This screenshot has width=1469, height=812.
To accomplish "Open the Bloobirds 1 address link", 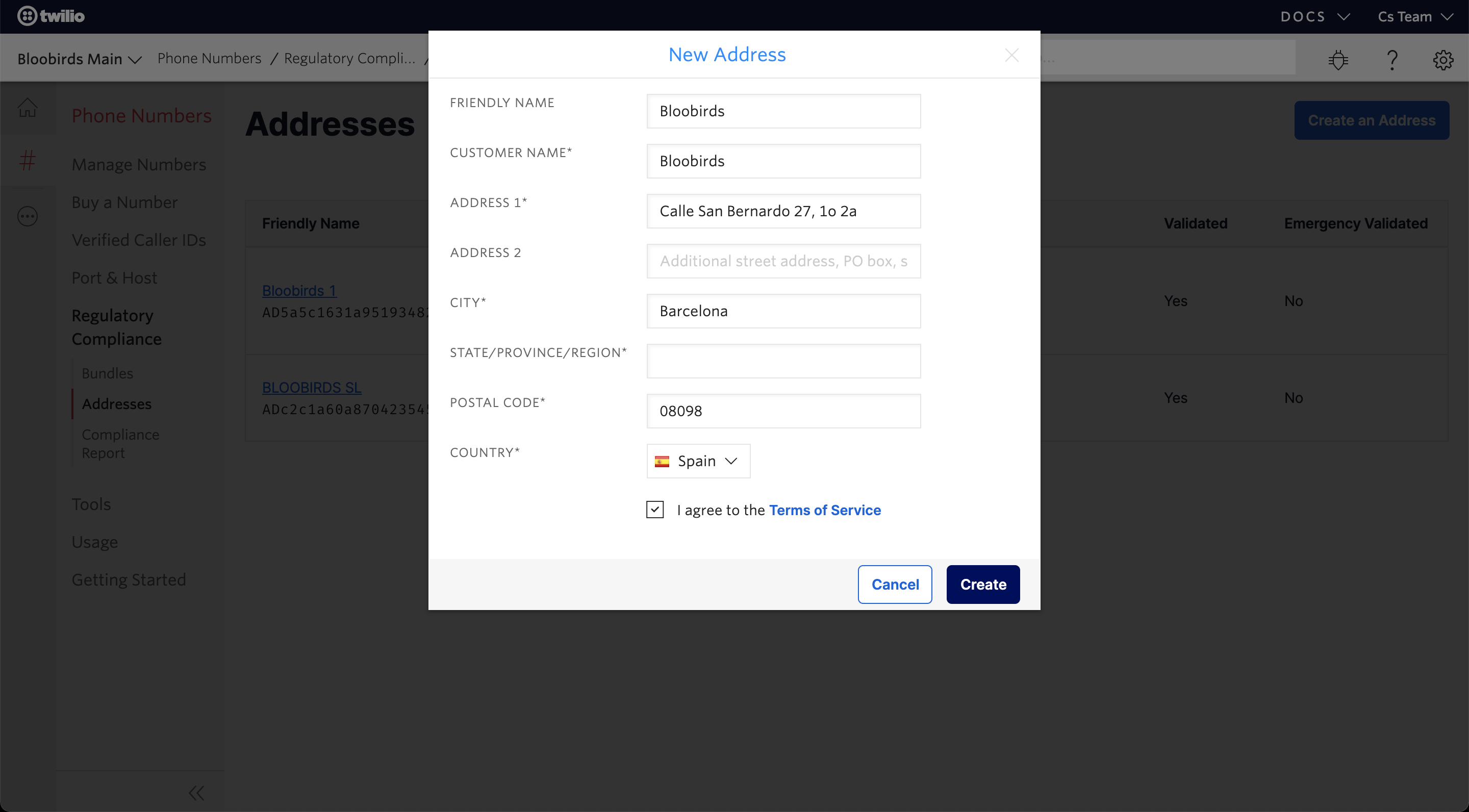I will (x=299, y=290).
